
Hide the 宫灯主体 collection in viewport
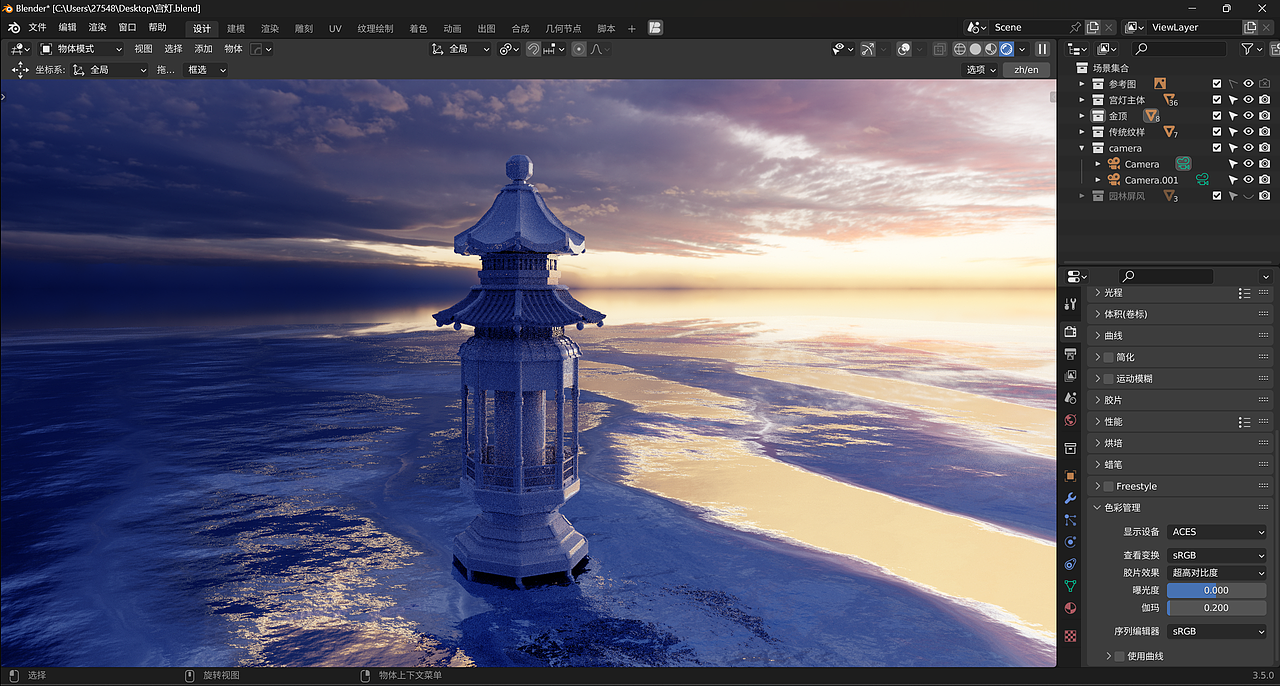[x=1248, y=100]
